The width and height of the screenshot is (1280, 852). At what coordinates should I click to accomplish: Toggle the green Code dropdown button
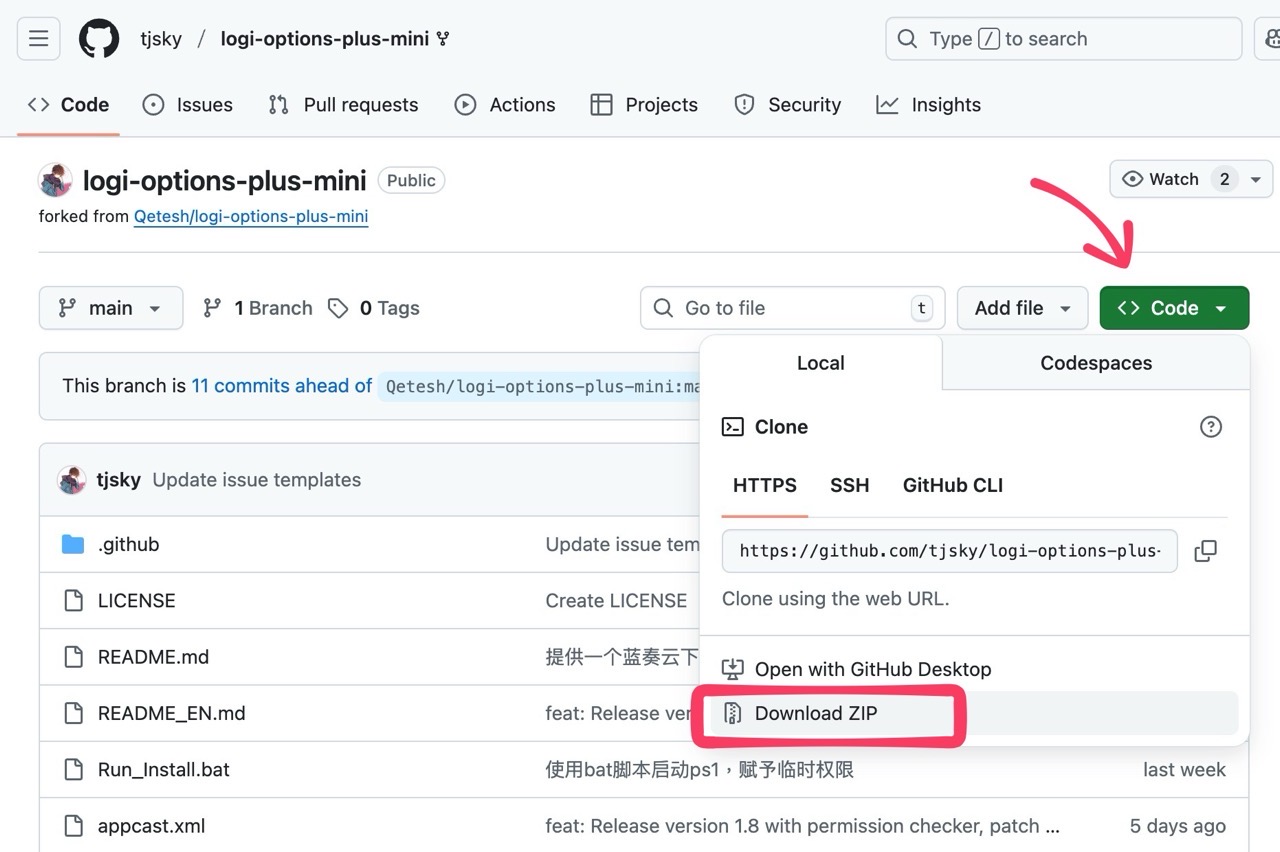1173,308
